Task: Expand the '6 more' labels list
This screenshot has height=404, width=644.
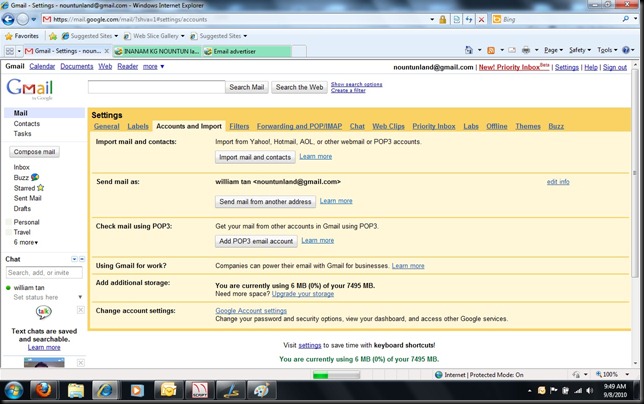Action: click(x=26, y=242)
